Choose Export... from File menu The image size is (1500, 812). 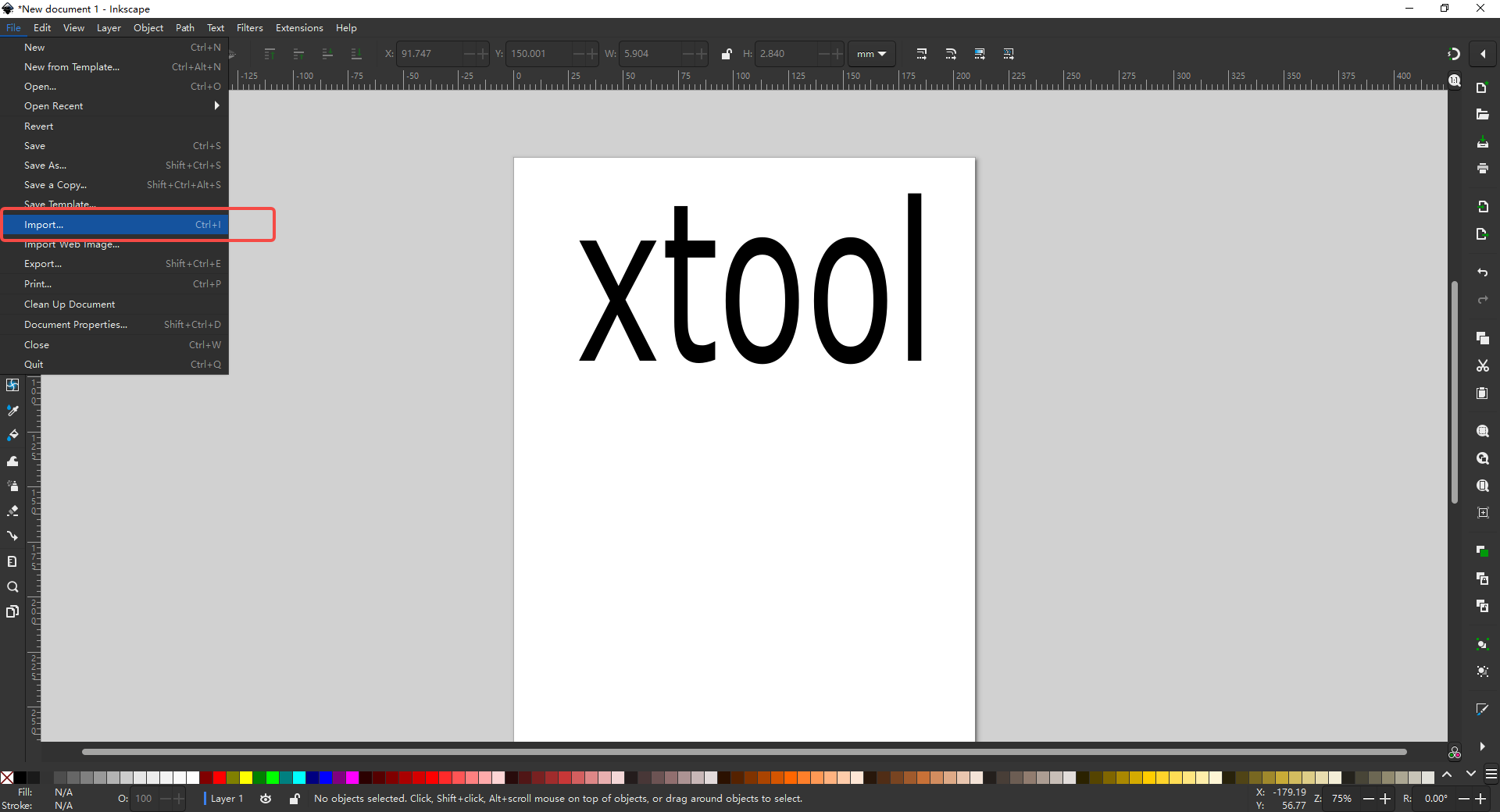coord(114,264)
